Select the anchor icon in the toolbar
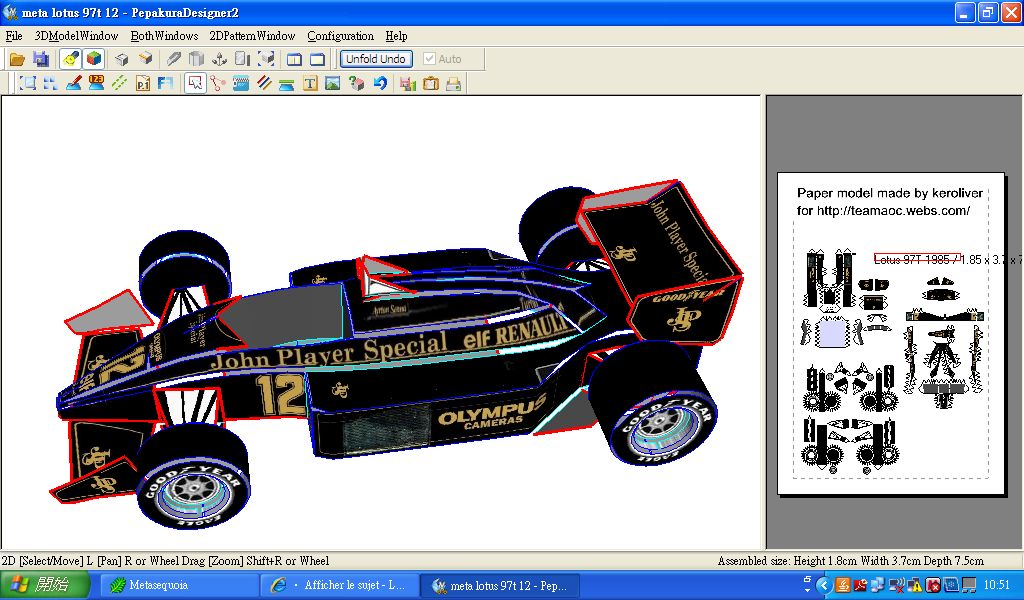Viewport: 1024px width, 600px height. 219,59
